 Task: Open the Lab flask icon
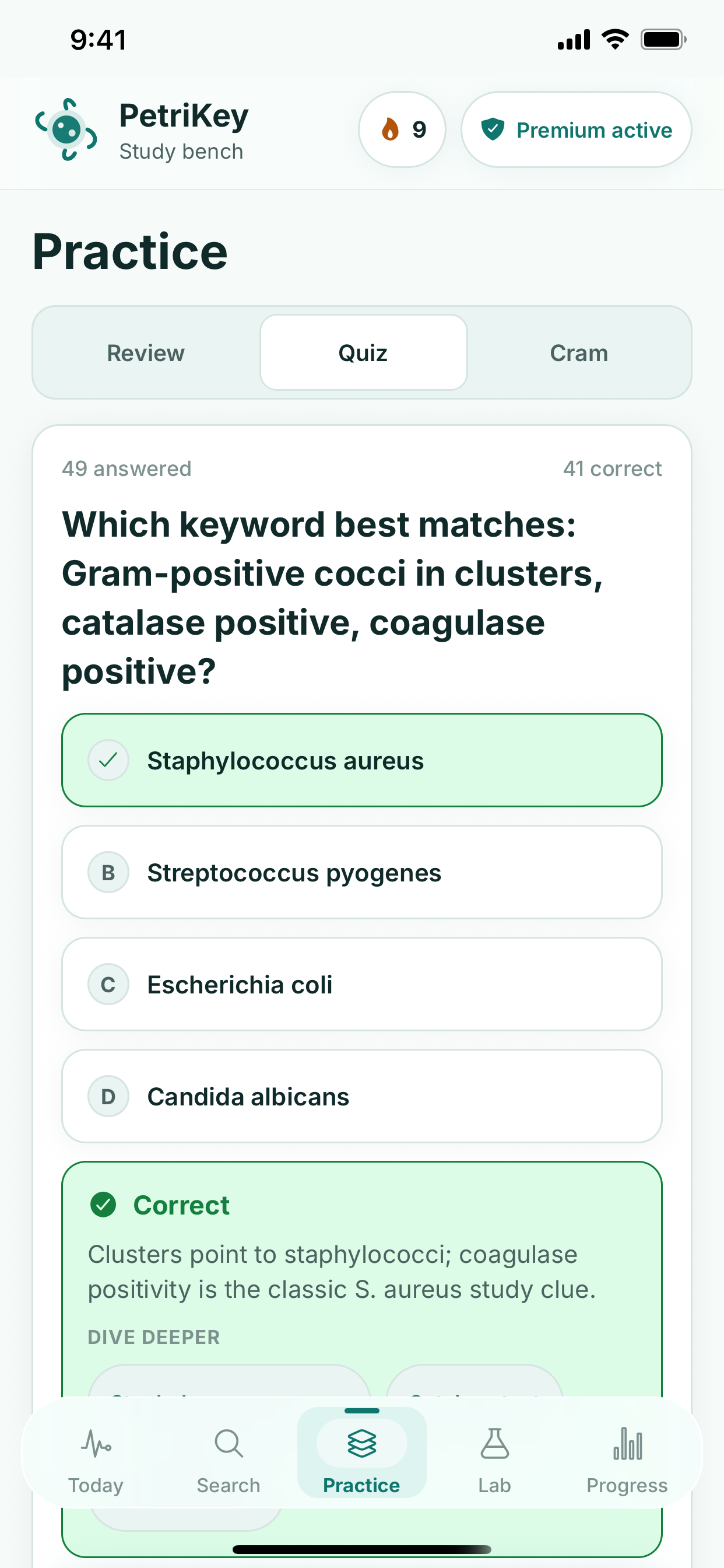click(495, 1443)
